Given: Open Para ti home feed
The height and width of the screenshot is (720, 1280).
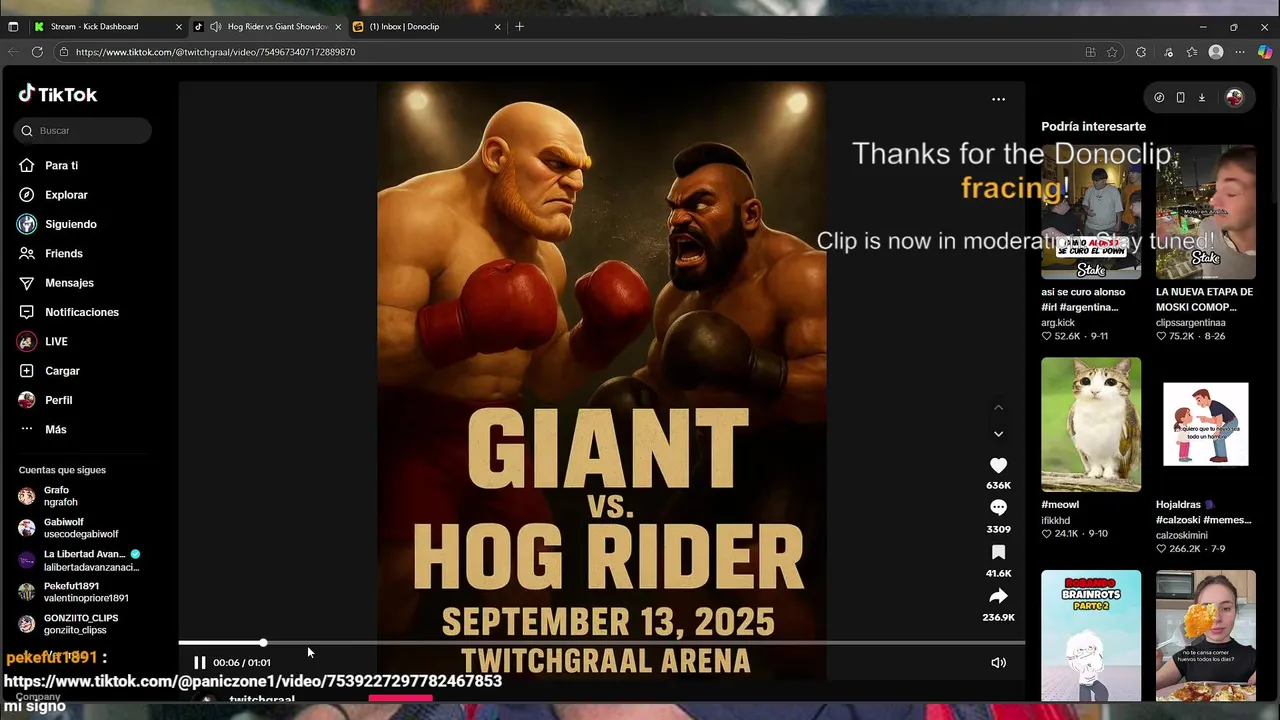Looking at the screenshot, I should pos(48,165).
